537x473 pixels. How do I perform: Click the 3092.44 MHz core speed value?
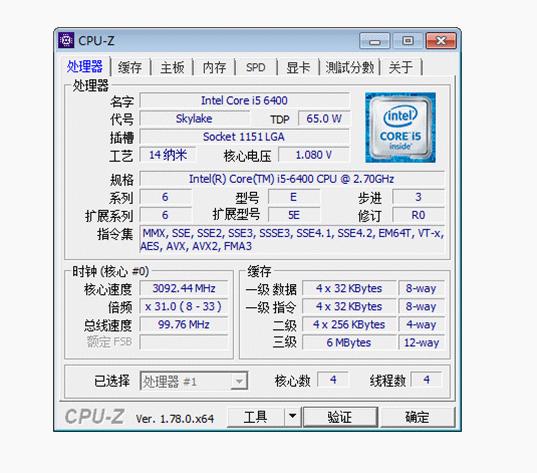(184, 288)
